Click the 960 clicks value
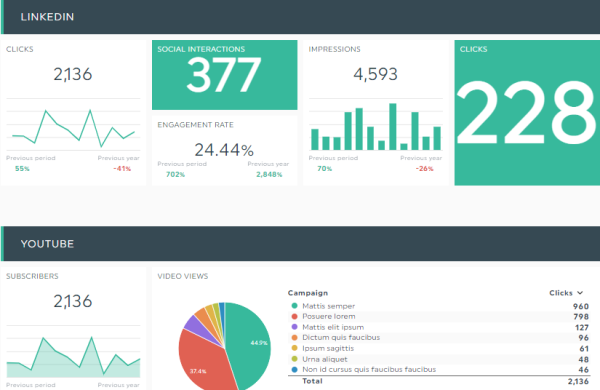The height and width of the screenshot is (390, 600). 580,306
